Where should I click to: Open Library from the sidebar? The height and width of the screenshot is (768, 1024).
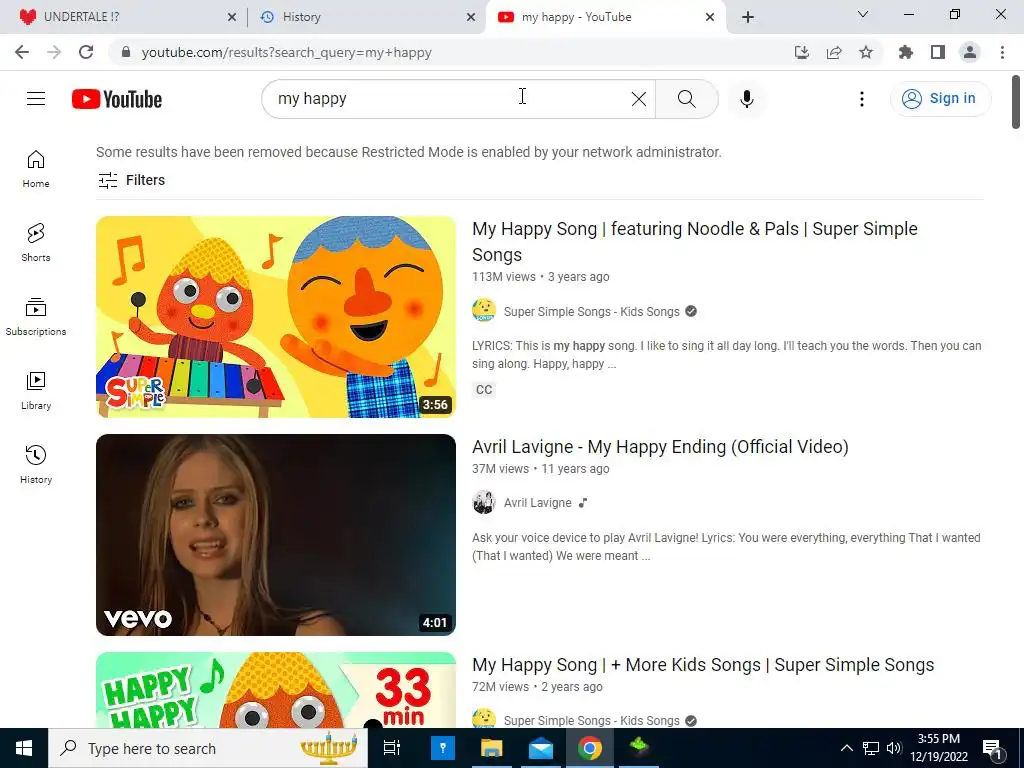coord(36,391)
